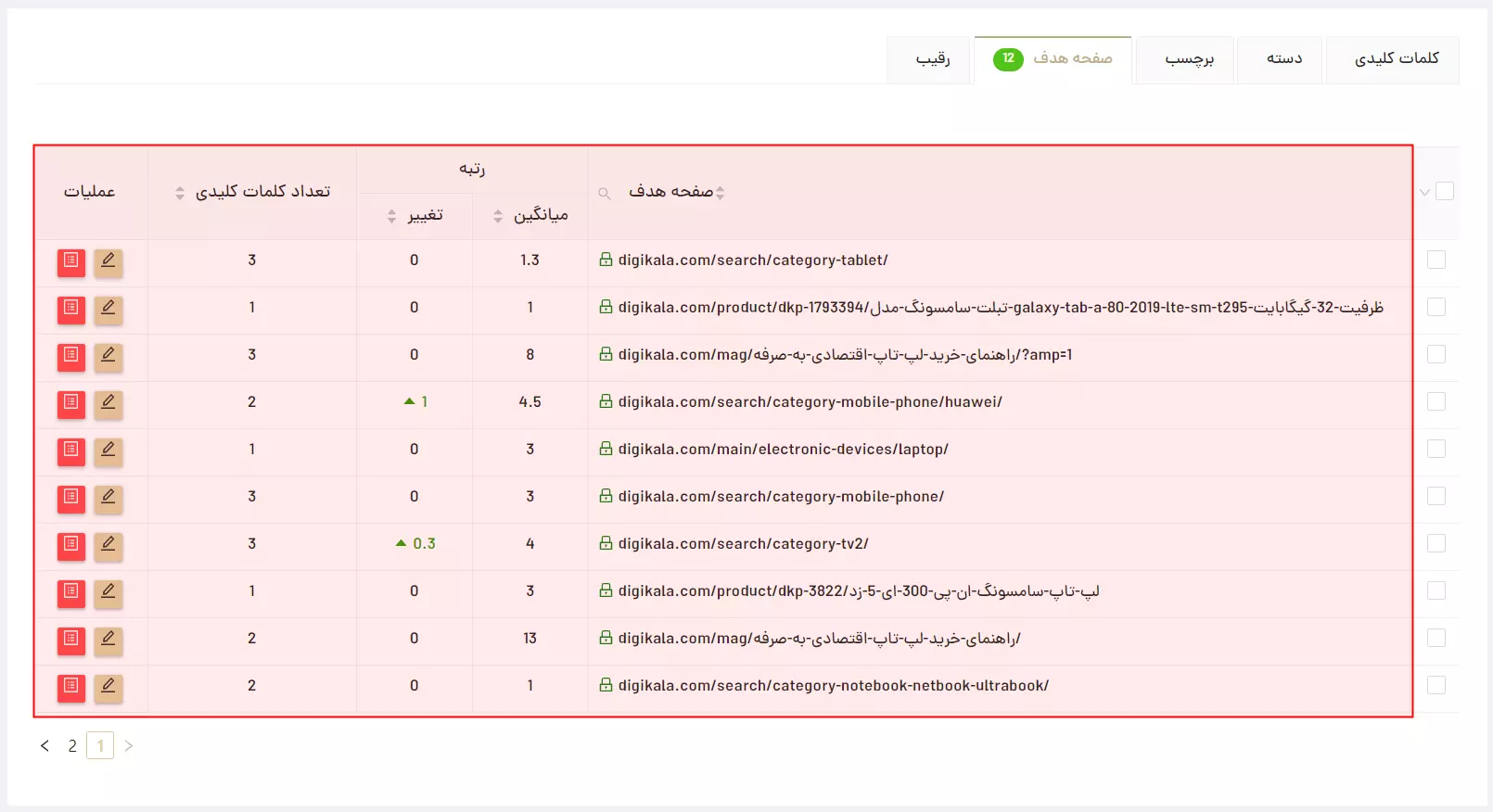The image size is (1493, 812).
Task: Click edit pencil icon for category-tv2 row
Action: (108, 545)
